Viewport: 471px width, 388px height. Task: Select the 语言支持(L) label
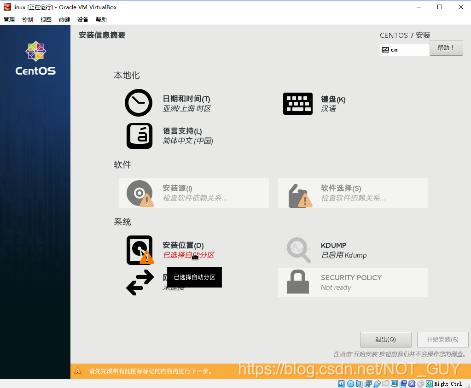pyautogui.click(x=182, y=131)
